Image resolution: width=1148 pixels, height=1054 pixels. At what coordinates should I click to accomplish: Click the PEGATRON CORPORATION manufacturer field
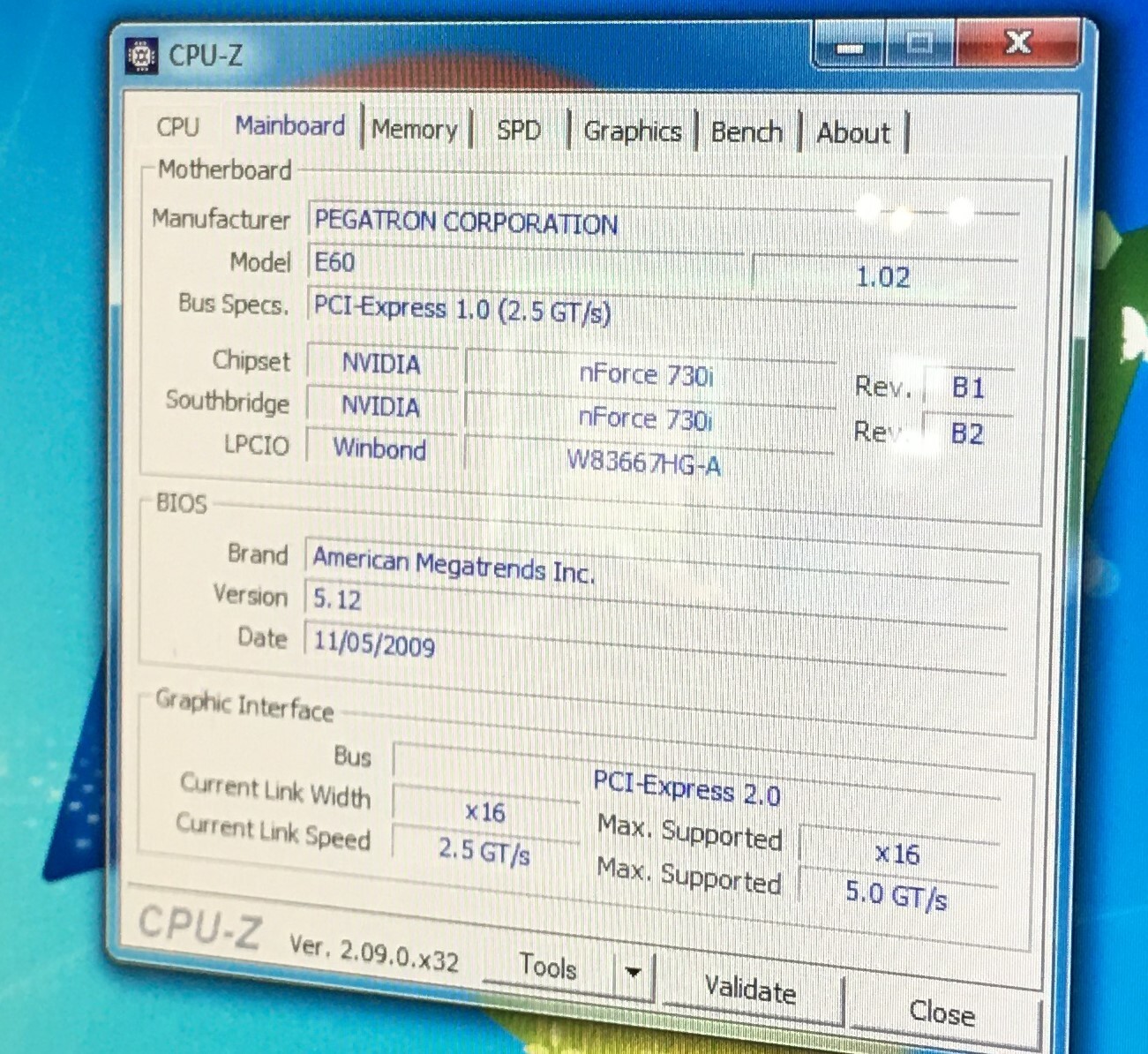point(664,226)
